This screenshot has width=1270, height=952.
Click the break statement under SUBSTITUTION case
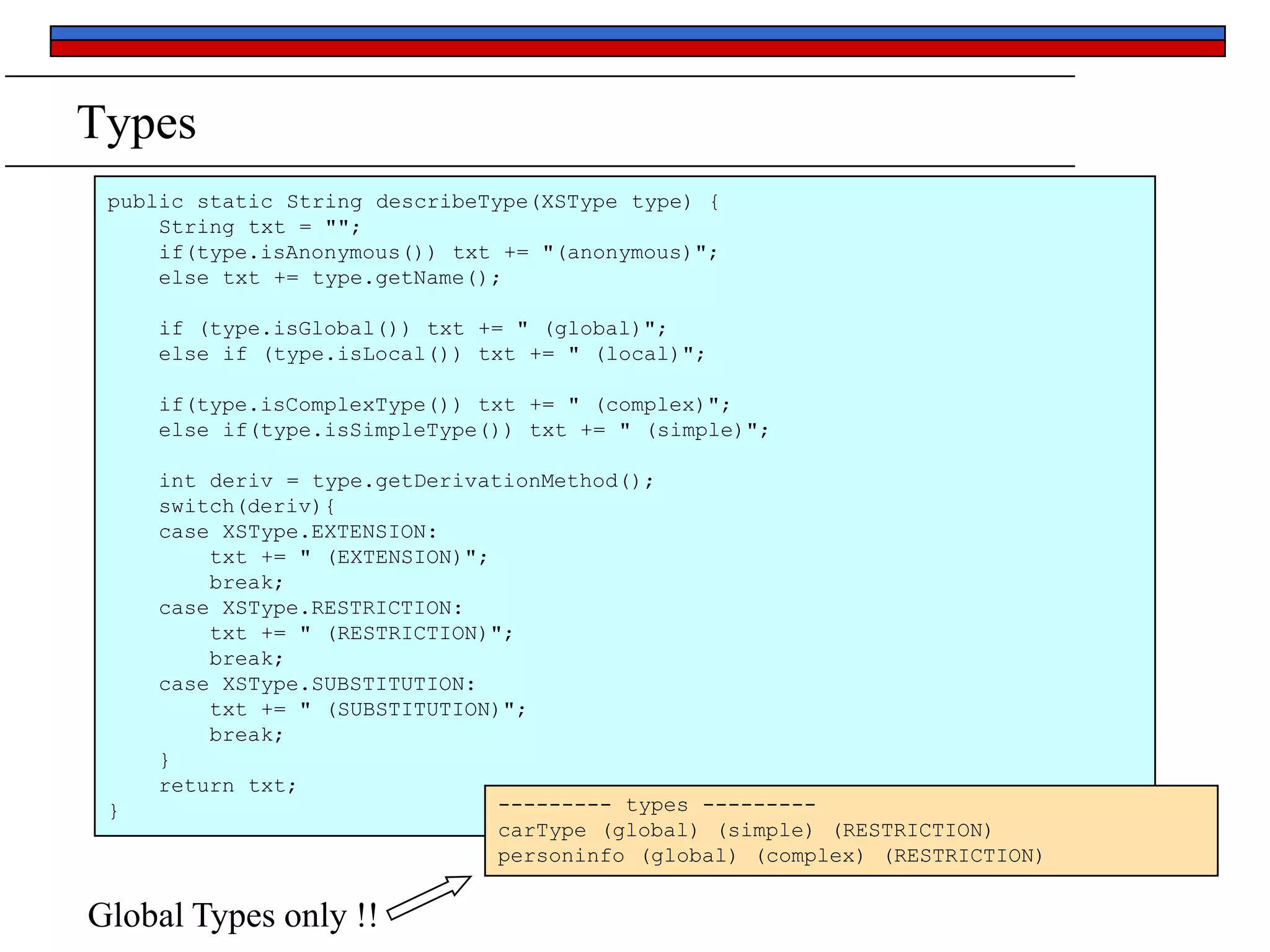click(246, 735)
